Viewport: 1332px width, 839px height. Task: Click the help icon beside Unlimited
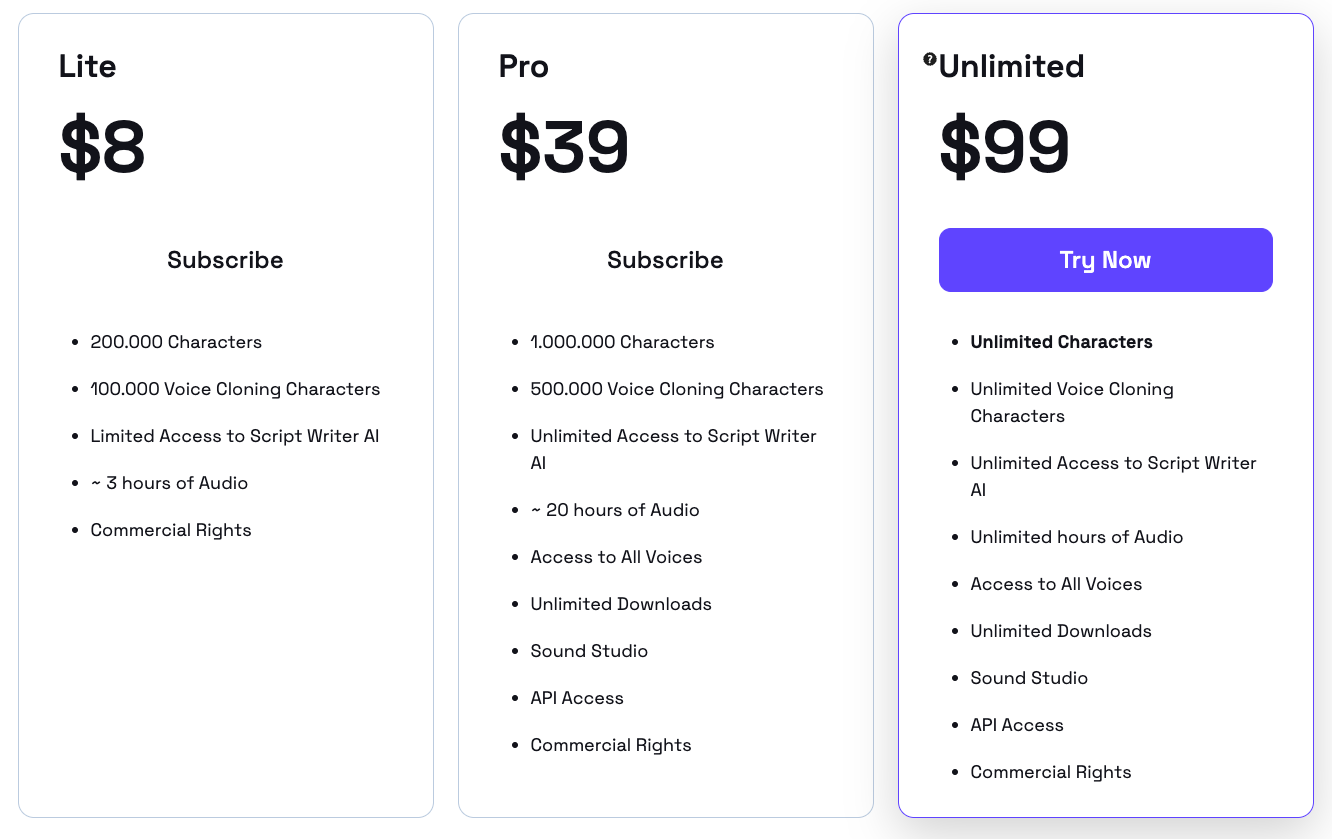pyautogui.click(x=930, y=60)
